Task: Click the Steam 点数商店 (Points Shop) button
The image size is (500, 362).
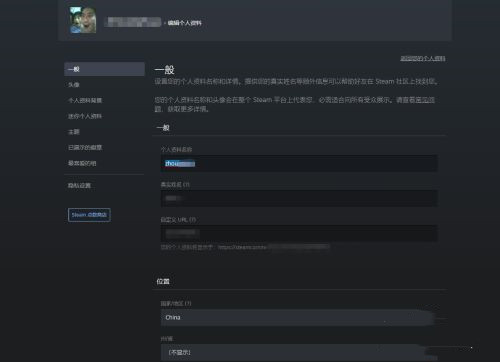Action: point(89,215)
